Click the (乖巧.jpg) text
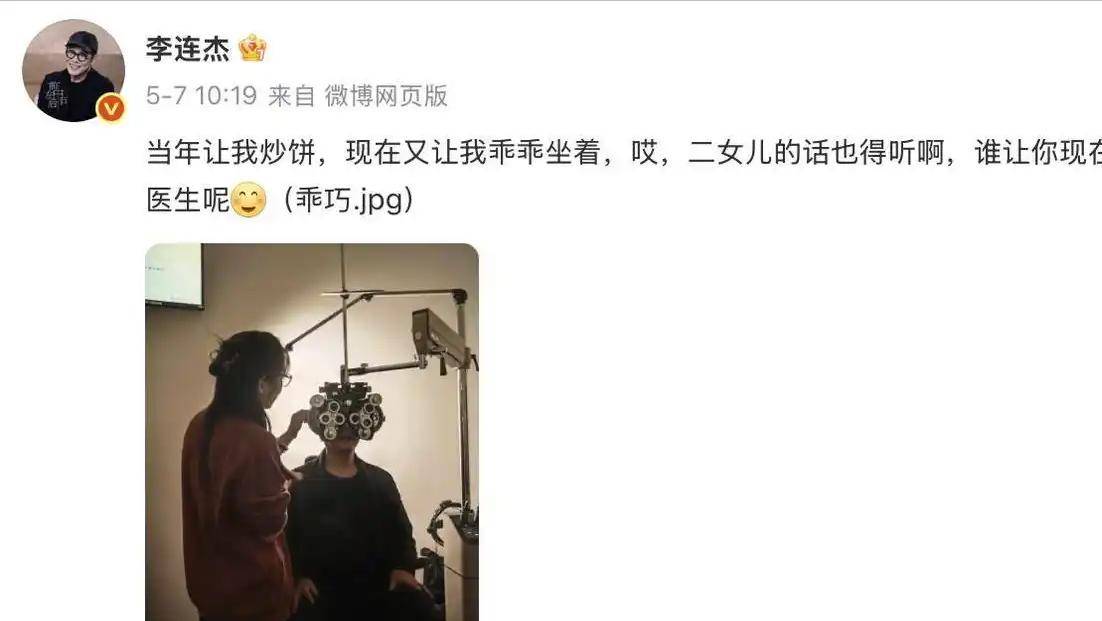The image size is (1102, 621). click(x=349, y=200)
